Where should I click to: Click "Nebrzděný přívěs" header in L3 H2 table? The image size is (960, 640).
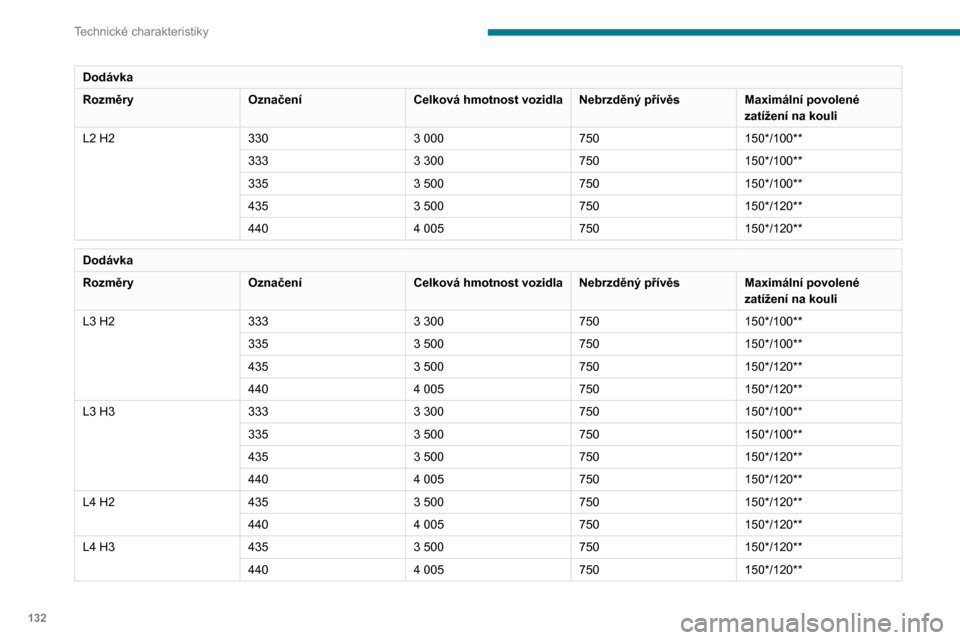click(x=629, y=283)
